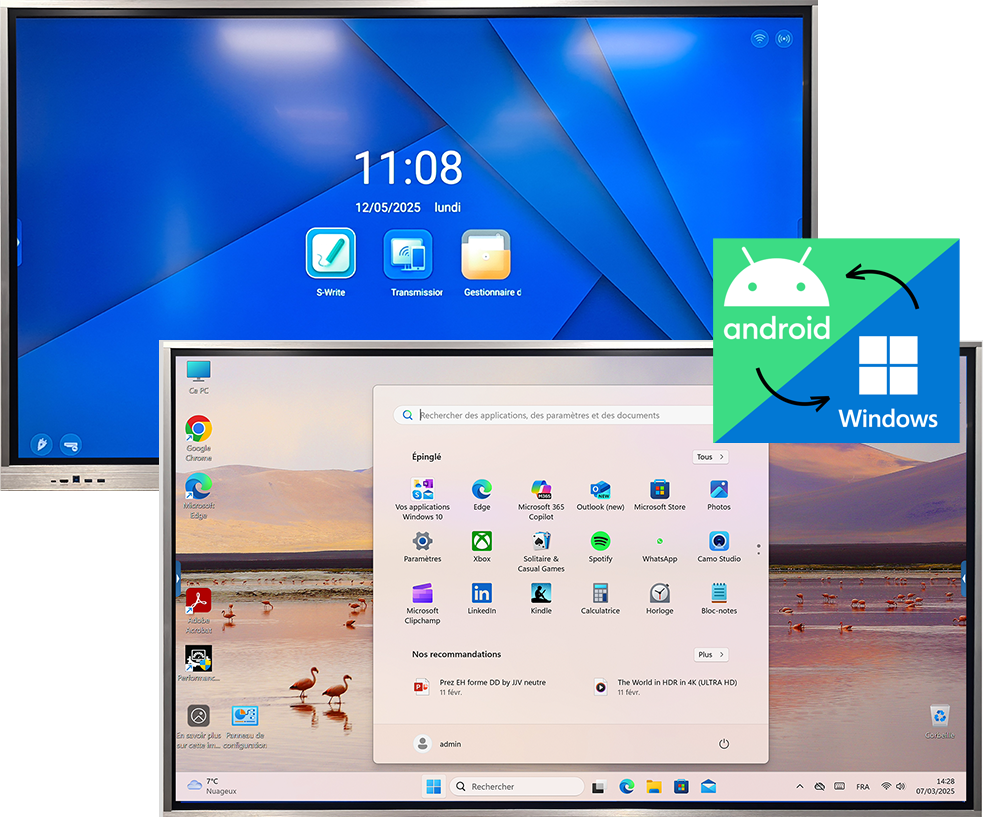This screenshot has height=817, width=983.
Task: Open the Gestionnaire file manager icon
Action: (486, 253)
